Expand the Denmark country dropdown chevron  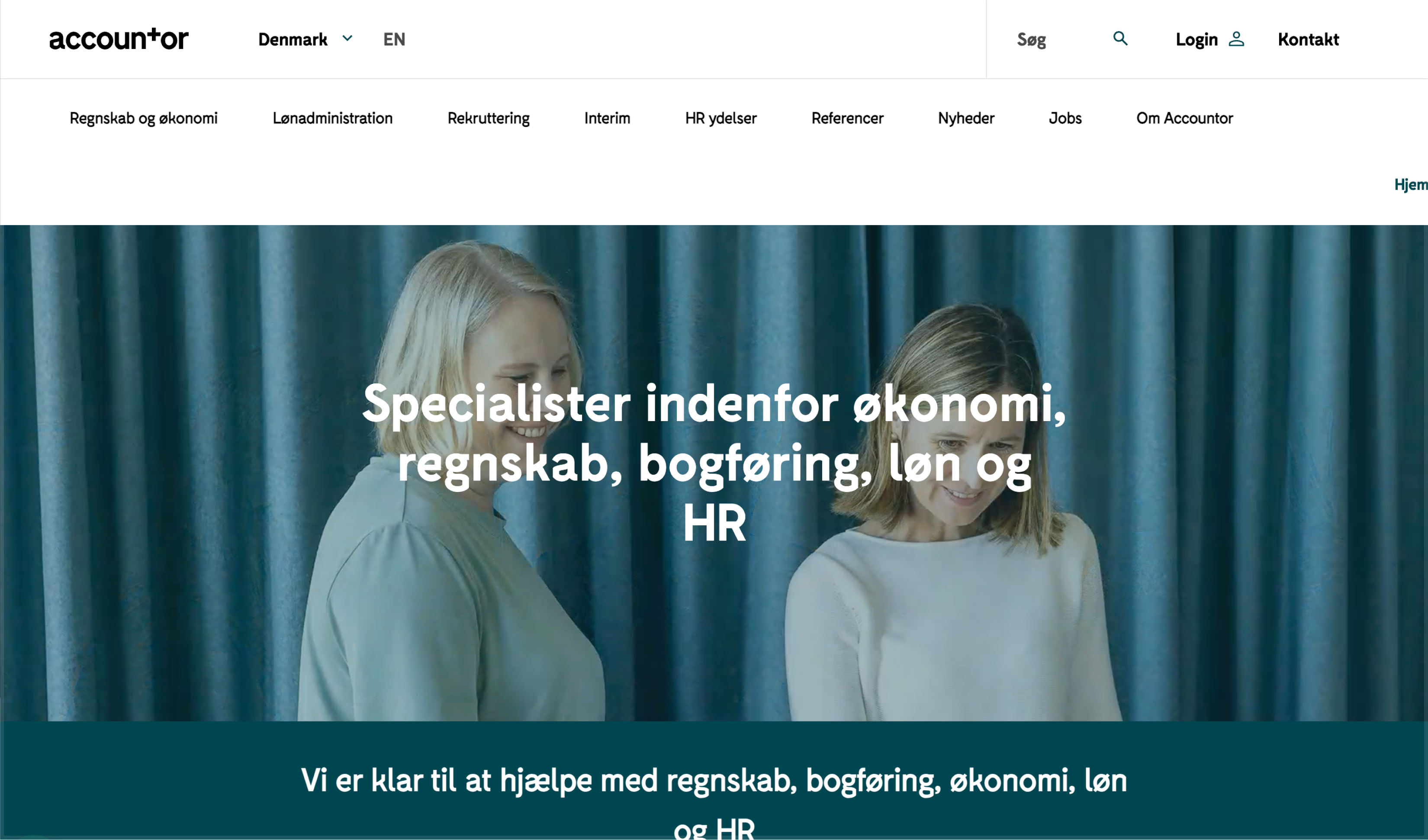pos(347,39)
